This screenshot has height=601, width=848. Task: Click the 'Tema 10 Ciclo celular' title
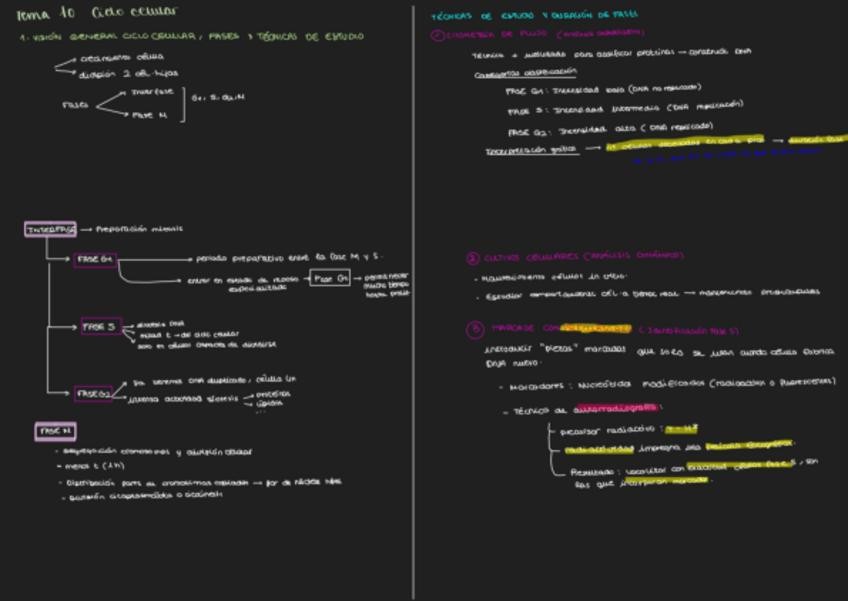point(97,13)
